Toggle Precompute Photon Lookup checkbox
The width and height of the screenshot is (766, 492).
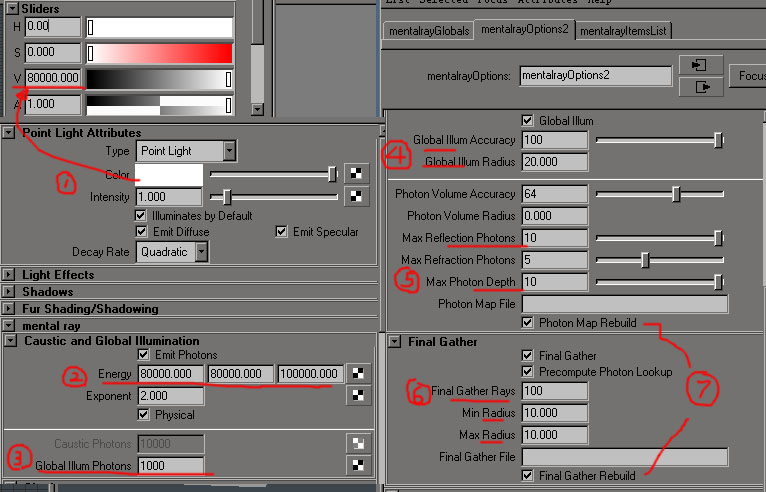point(527,372)
